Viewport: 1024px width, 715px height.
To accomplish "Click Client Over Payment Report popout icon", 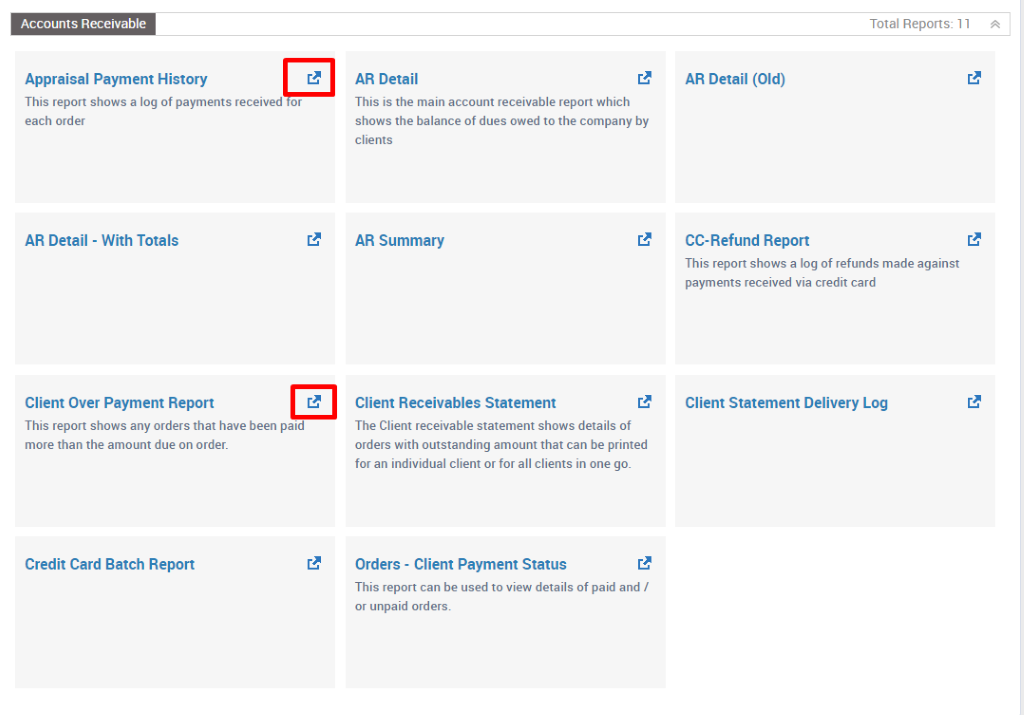I will coord(314,402).
